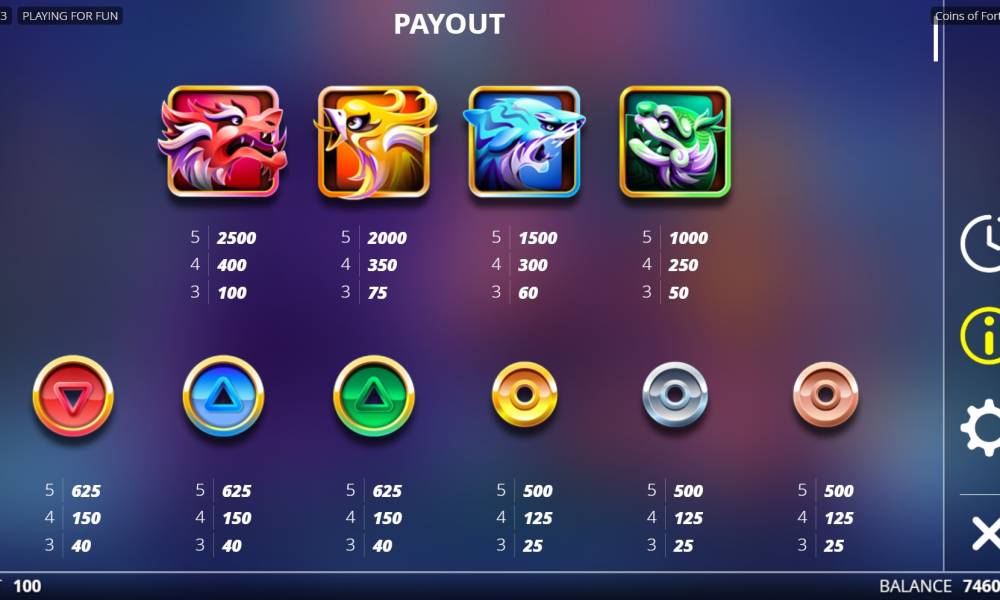Open the game history clock icon
Screen dimensions: 1000x600
click(x=981, y=244)
